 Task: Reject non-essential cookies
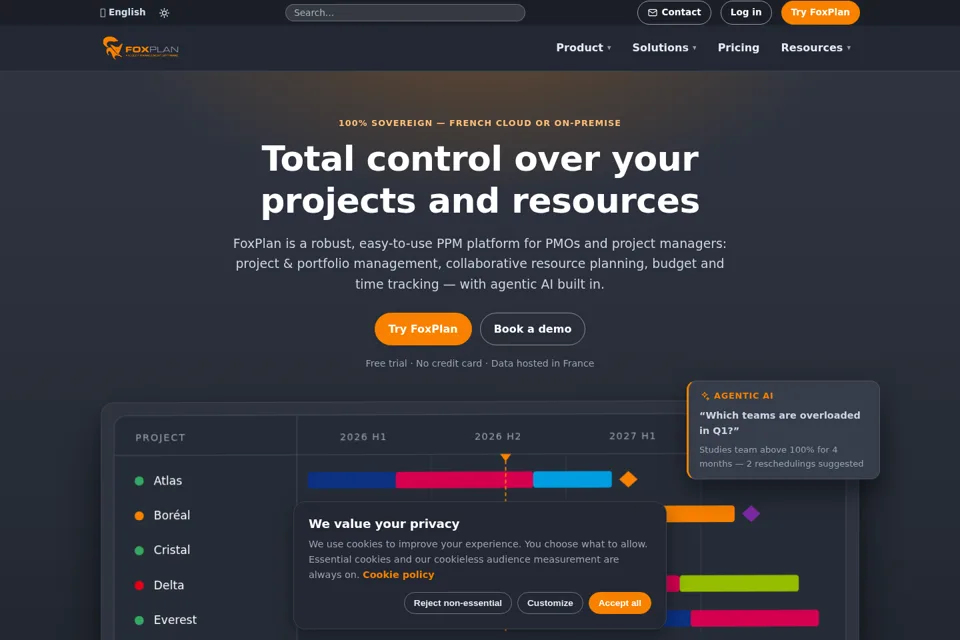(457, 603)
